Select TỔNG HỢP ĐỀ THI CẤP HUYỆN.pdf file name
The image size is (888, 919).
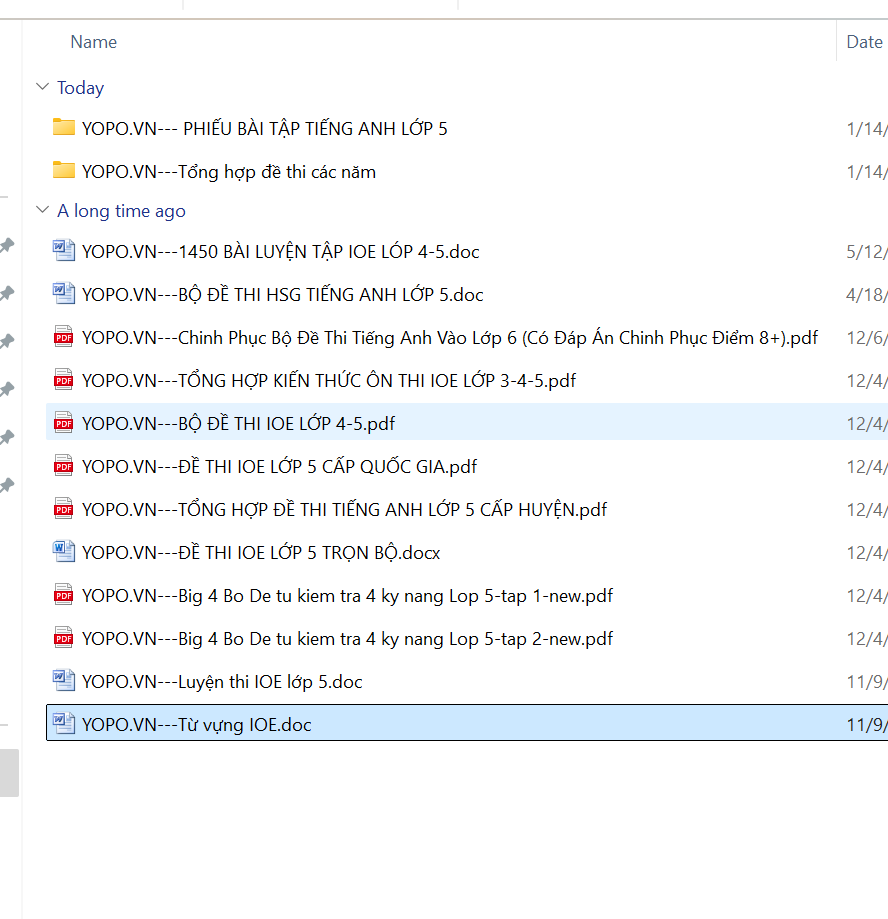tap(344, 509)
